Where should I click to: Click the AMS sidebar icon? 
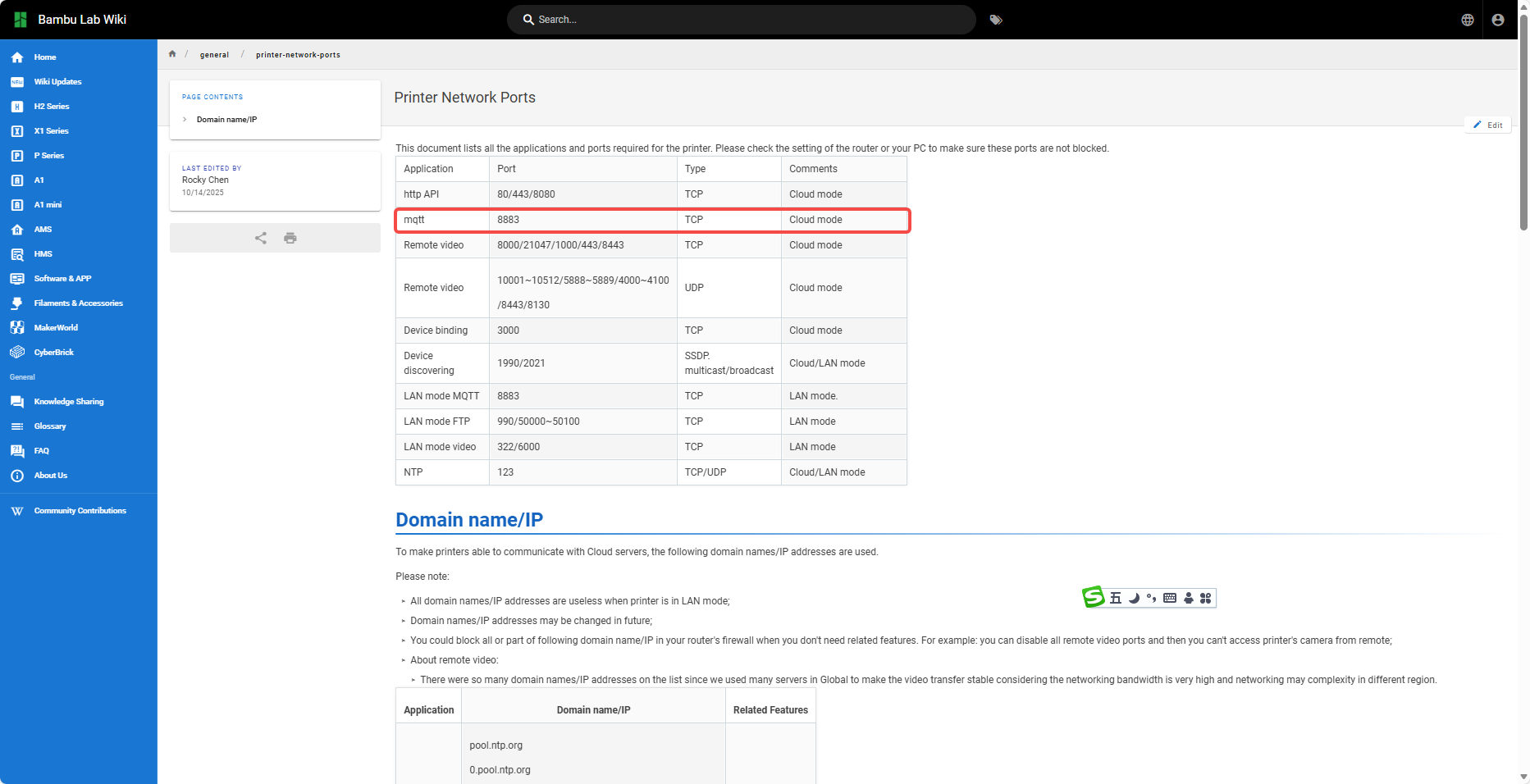coord(17,230)
